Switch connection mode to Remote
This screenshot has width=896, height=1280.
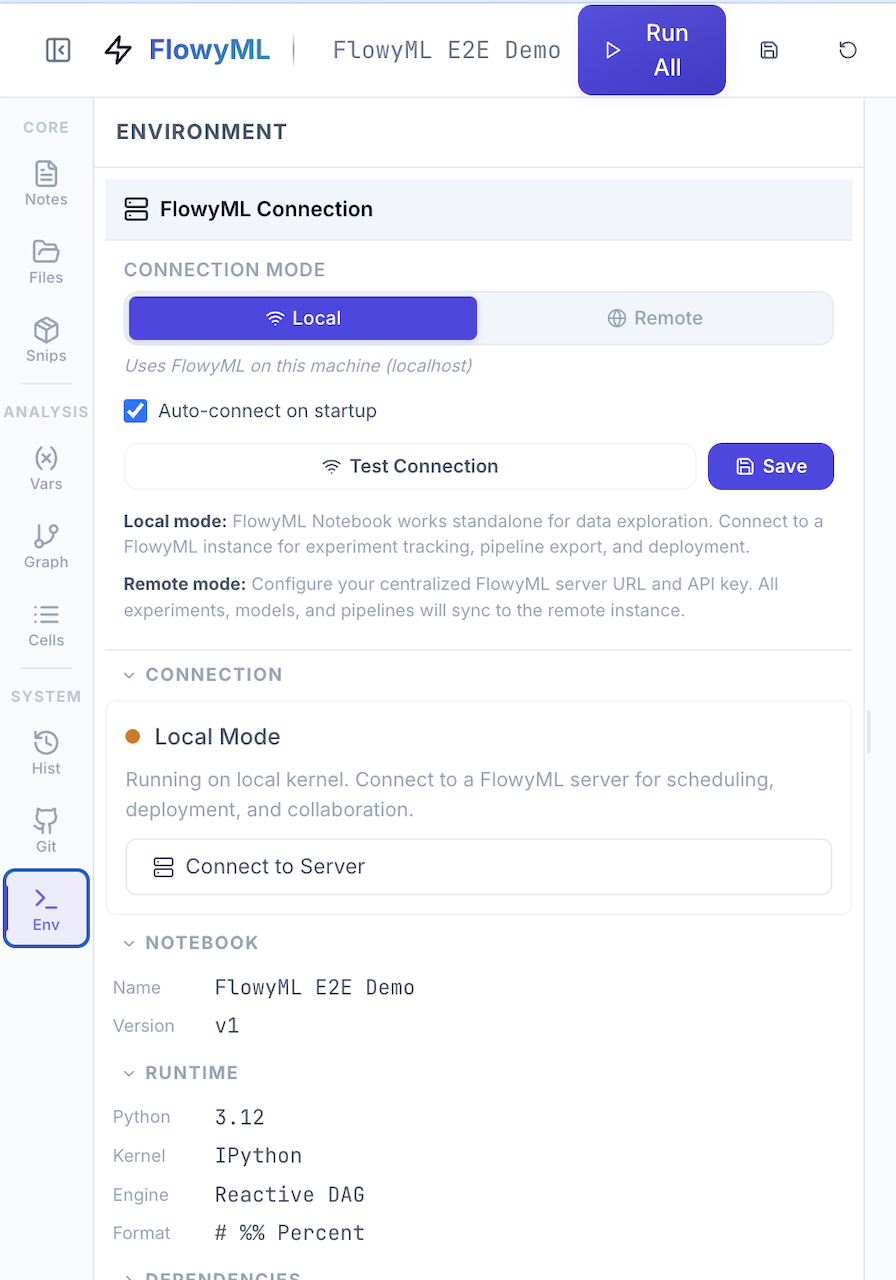655,318
